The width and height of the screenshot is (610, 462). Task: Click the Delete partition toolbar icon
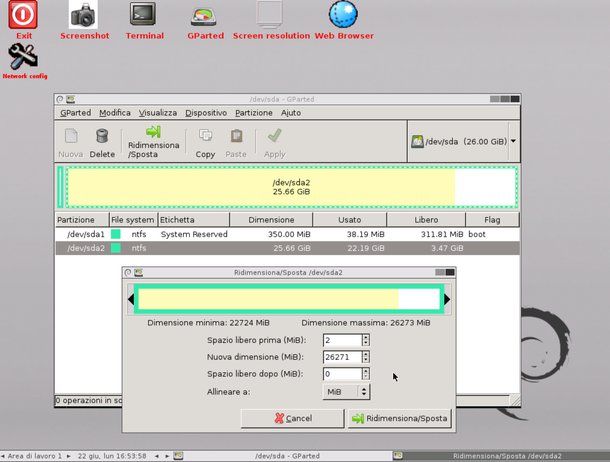102,141
